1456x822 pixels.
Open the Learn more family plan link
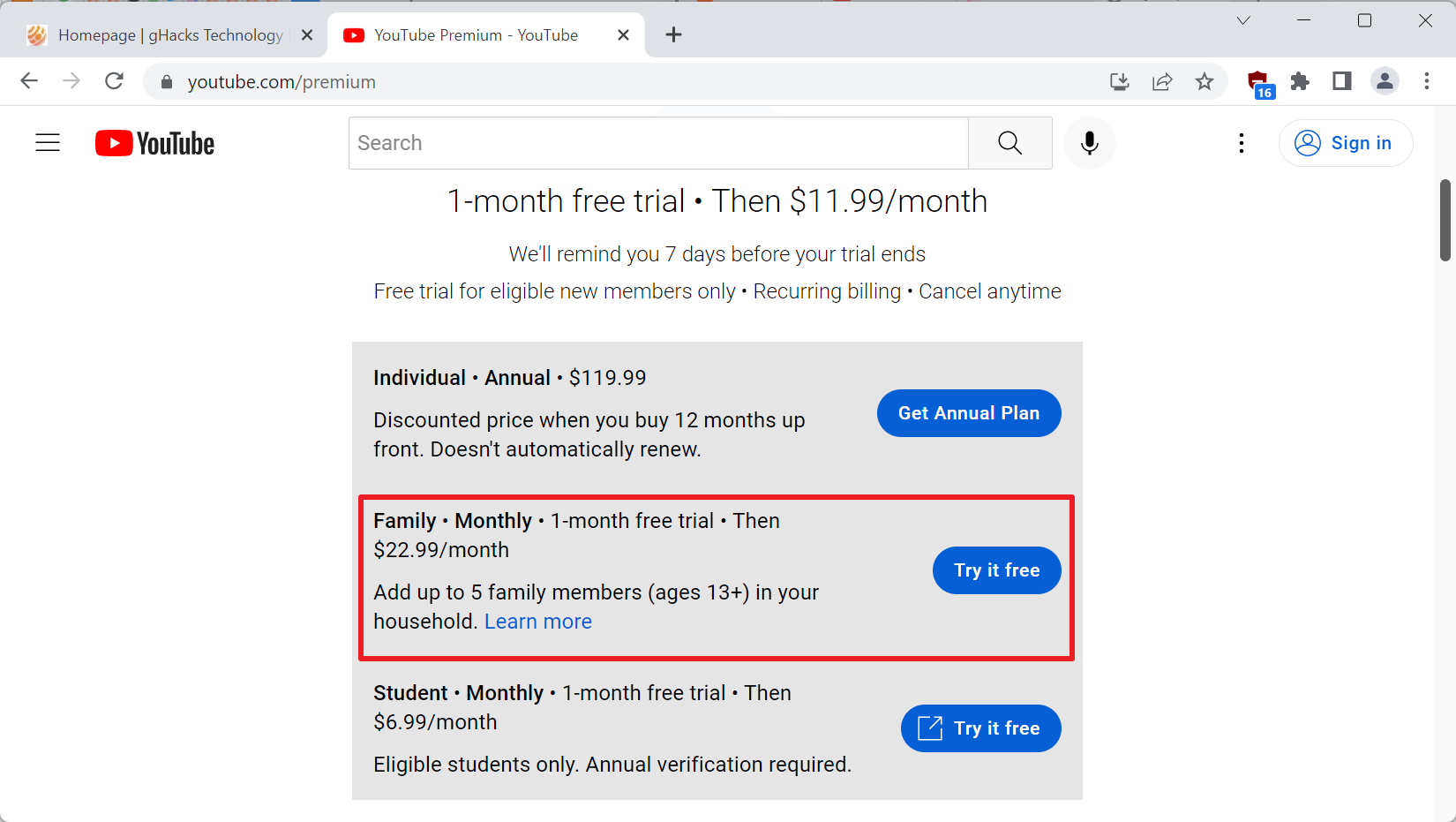pyautogui.click(x=538, y=622)
